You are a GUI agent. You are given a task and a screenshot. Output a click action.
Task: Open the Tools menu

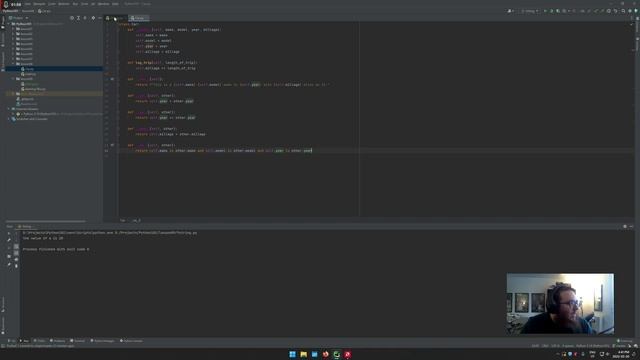tap(84, 4)
